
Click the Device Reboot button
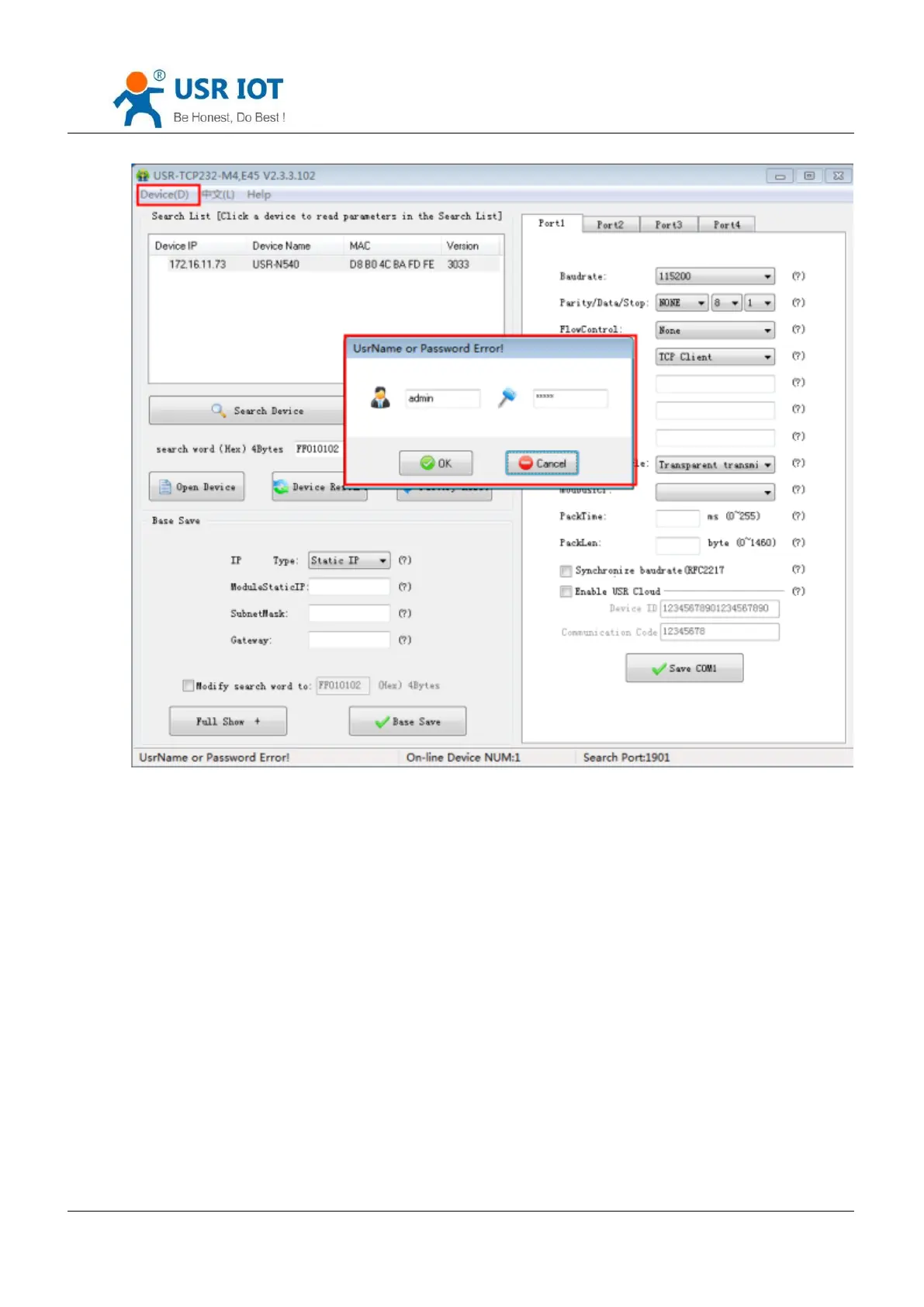(319, 487)
